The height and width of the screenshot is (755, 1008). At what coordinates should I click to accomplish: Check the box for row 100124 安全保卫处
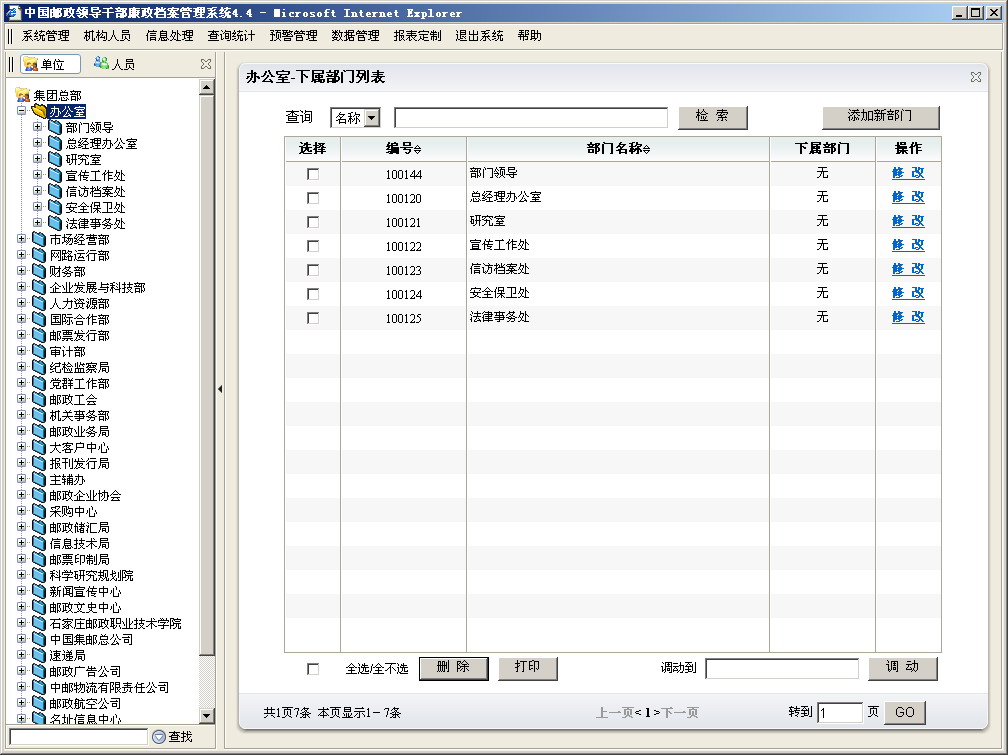pos(313,294)
